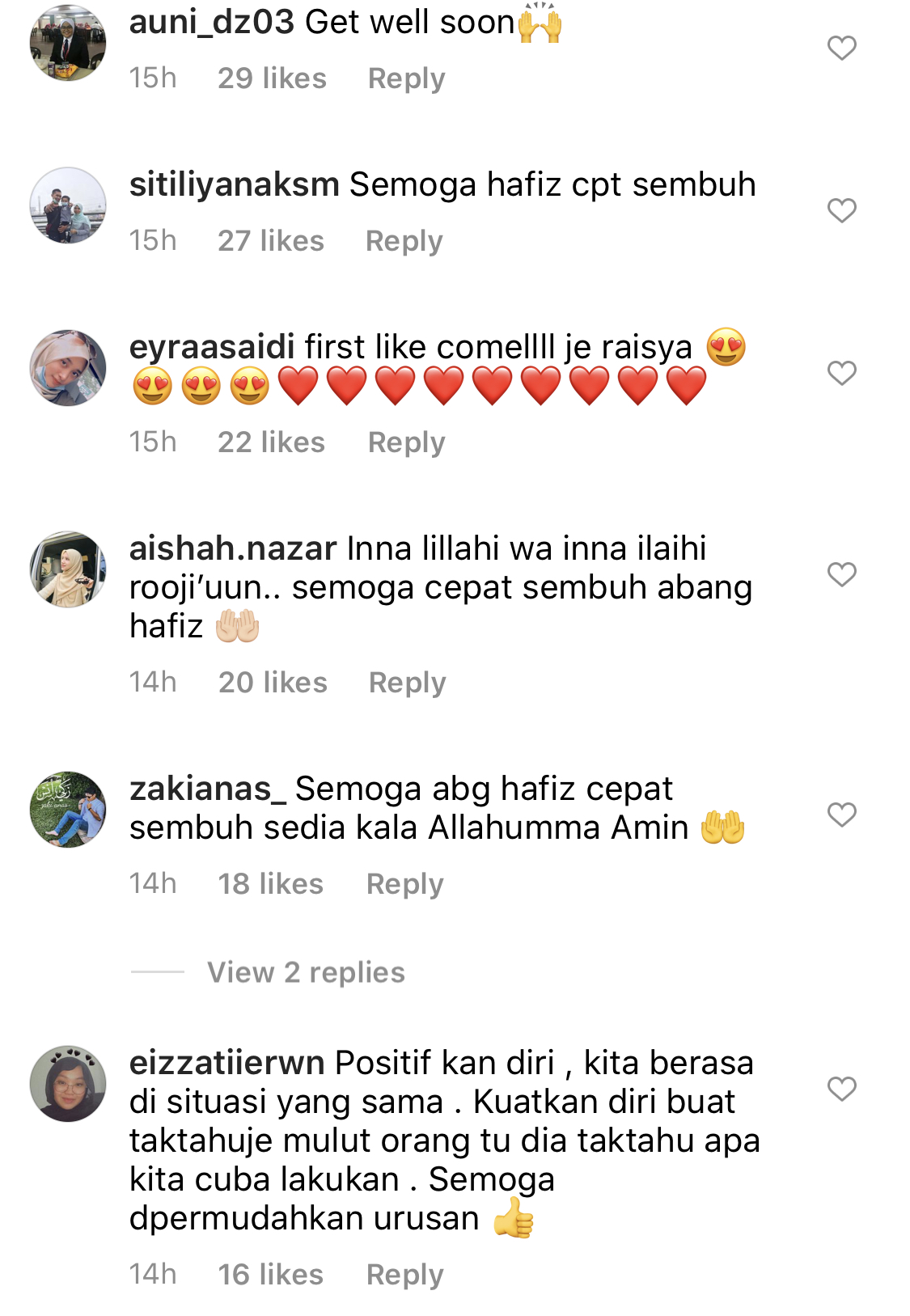Screen dimensions: 910x1316
Task: Open auni_dz03 profile picture
Action: (68, 43)
